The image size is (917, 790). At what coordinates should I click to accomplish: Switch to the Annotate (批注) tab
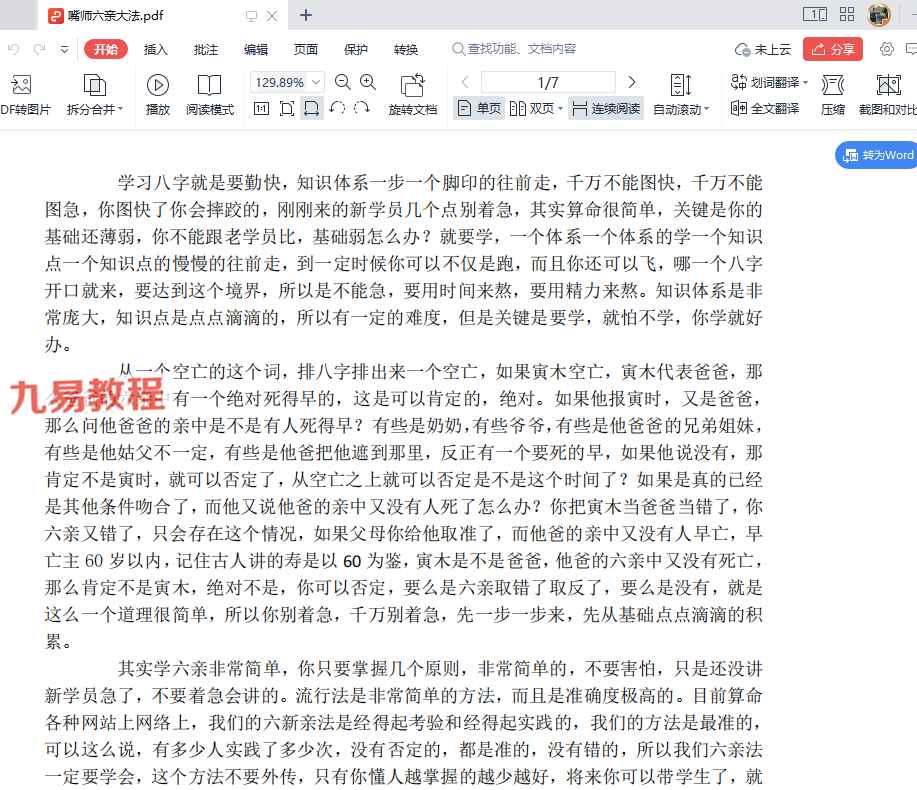(205, 49)
